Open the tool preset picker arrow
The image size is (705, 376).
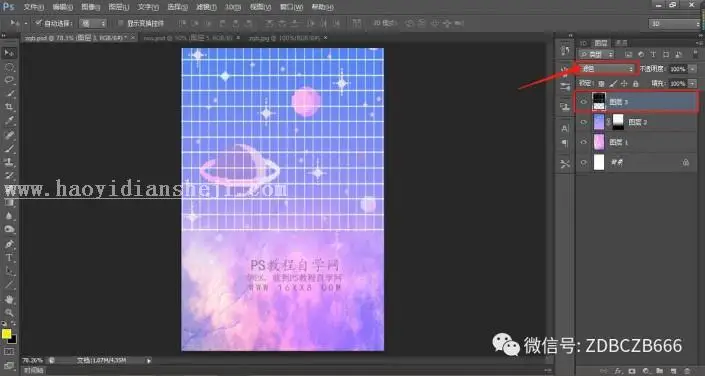click(25, 23)
